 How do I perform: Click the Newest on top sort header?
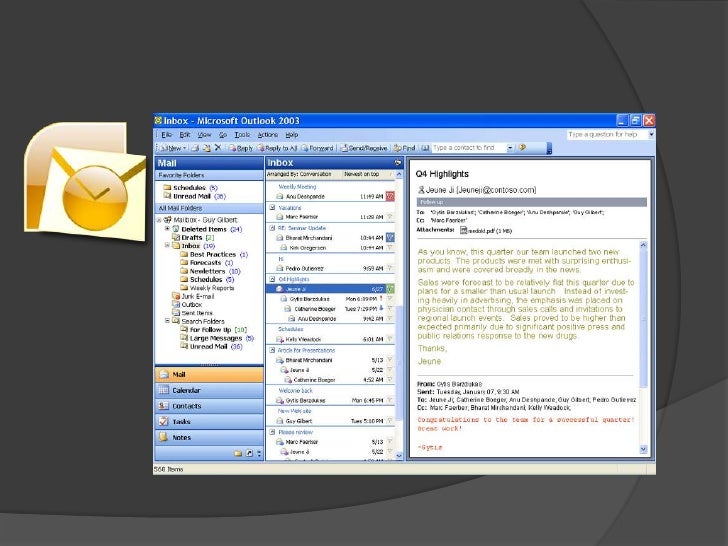(x=362, y=174)
